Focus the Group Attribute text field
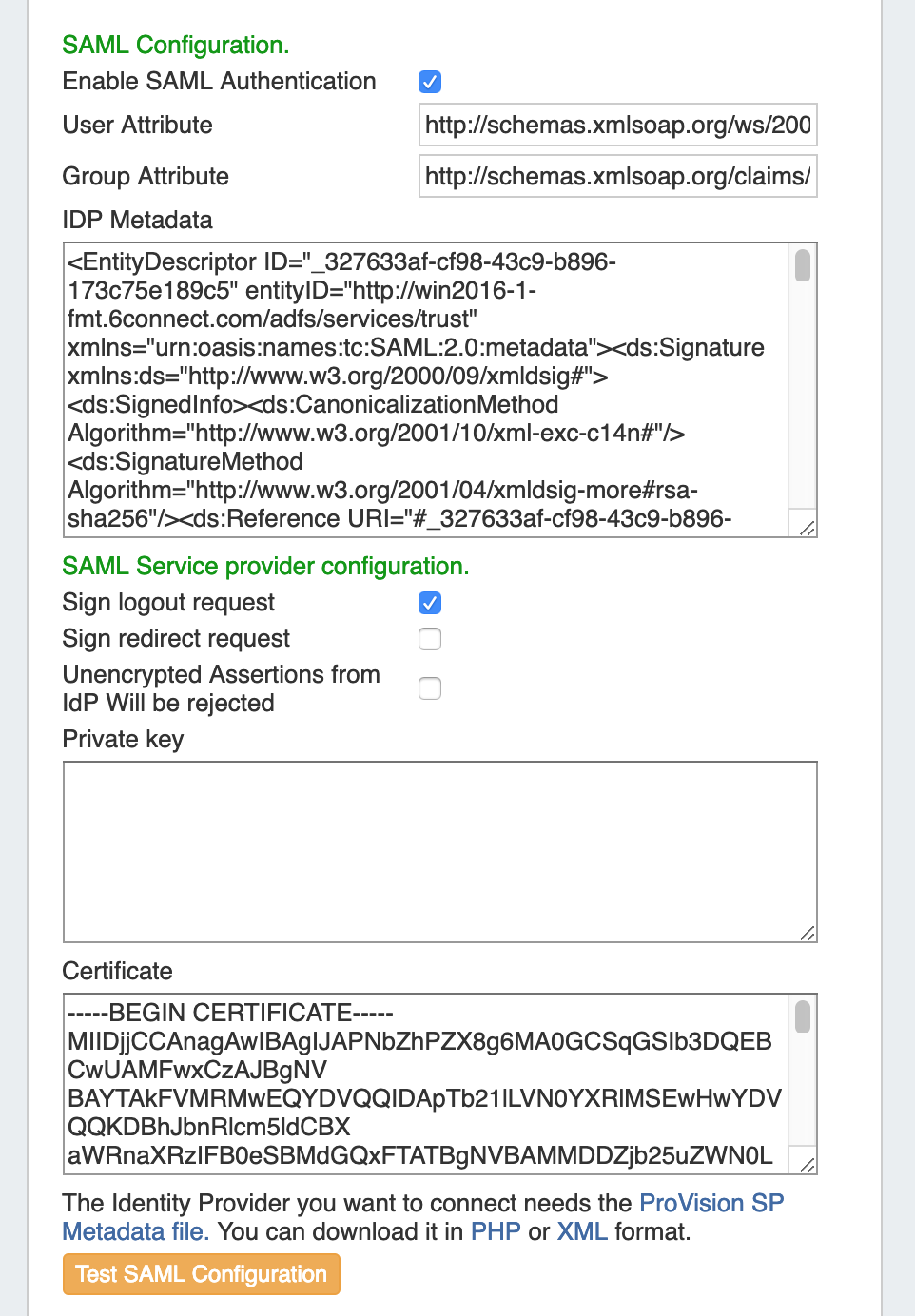915x1316 pixels. 617,176
